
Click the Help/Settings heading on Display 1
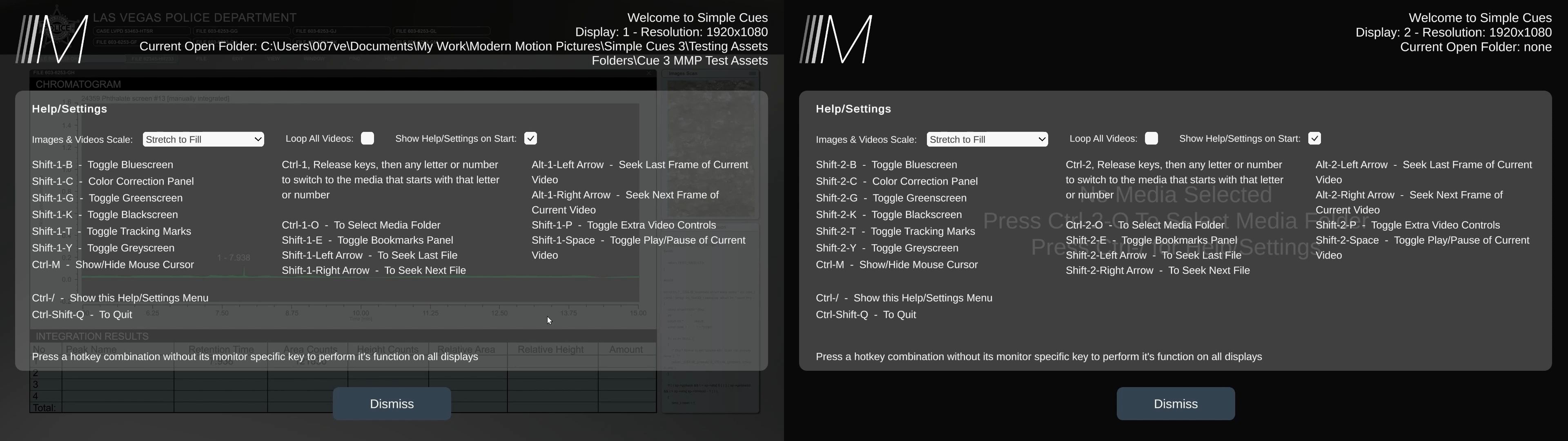click(69, 109)
